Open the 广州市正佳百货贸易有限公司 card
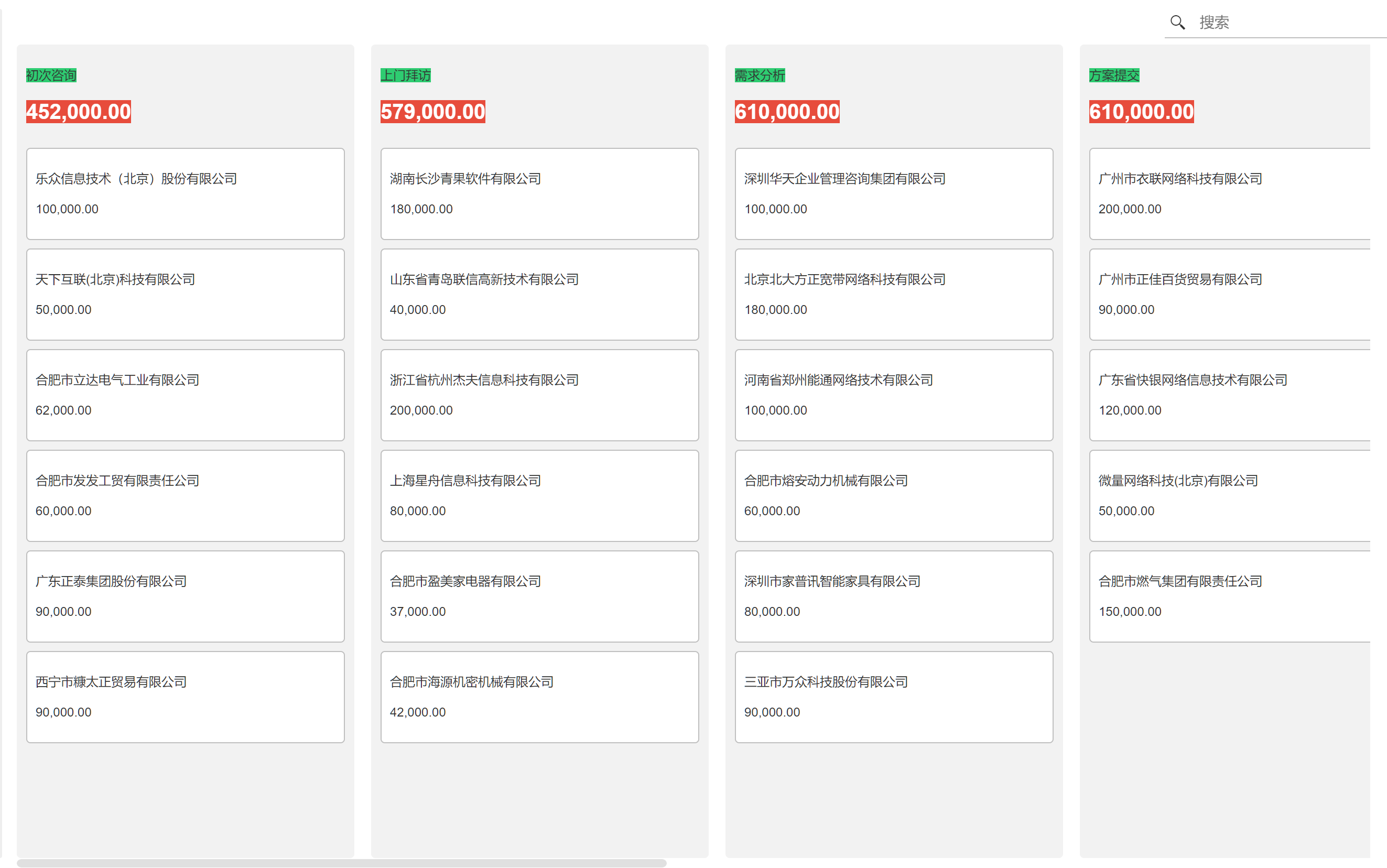Image resolution: width=1387 pixels, height=868 pixels. click(x=1230, y=295)
